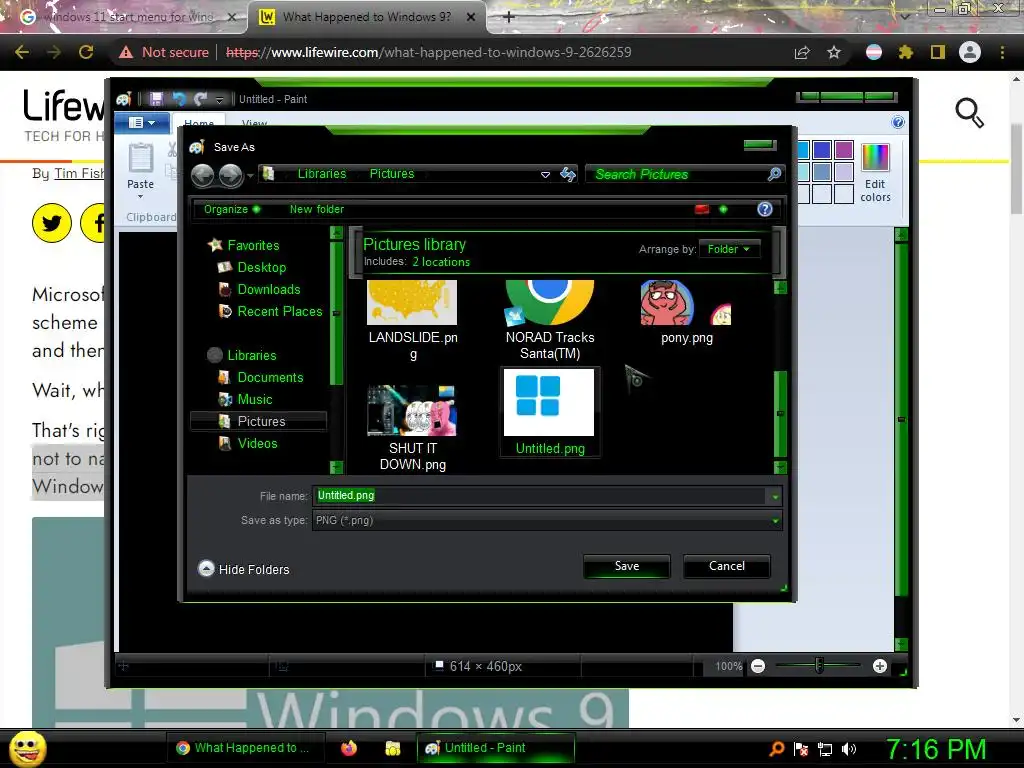
Task: Expand the File name dropdown arrow
Action: pos(775,496)
